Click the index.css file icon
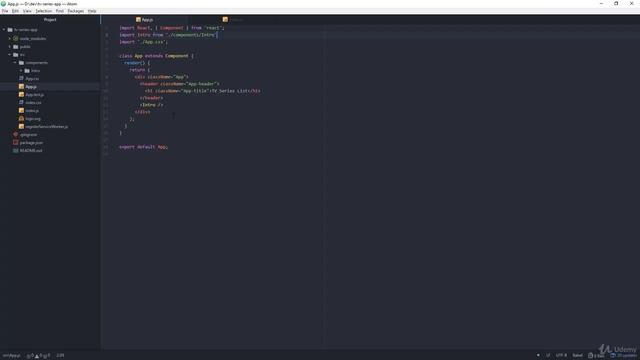Image resolution: width=640 pixels, height=360 pixels. [22, 102]
